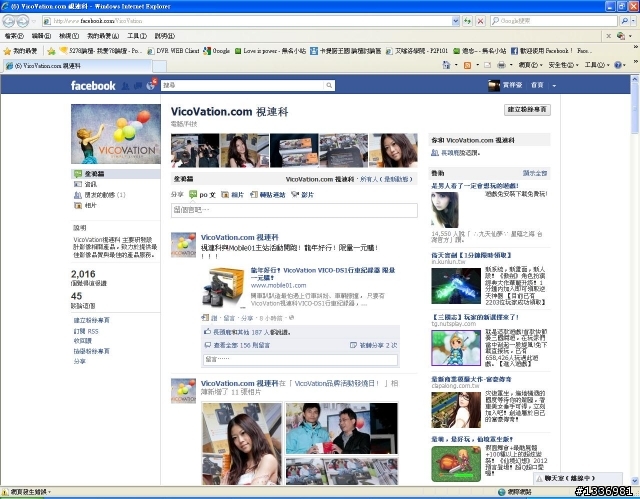
Task: Click the browser Back arrow button
Action: 9,21
